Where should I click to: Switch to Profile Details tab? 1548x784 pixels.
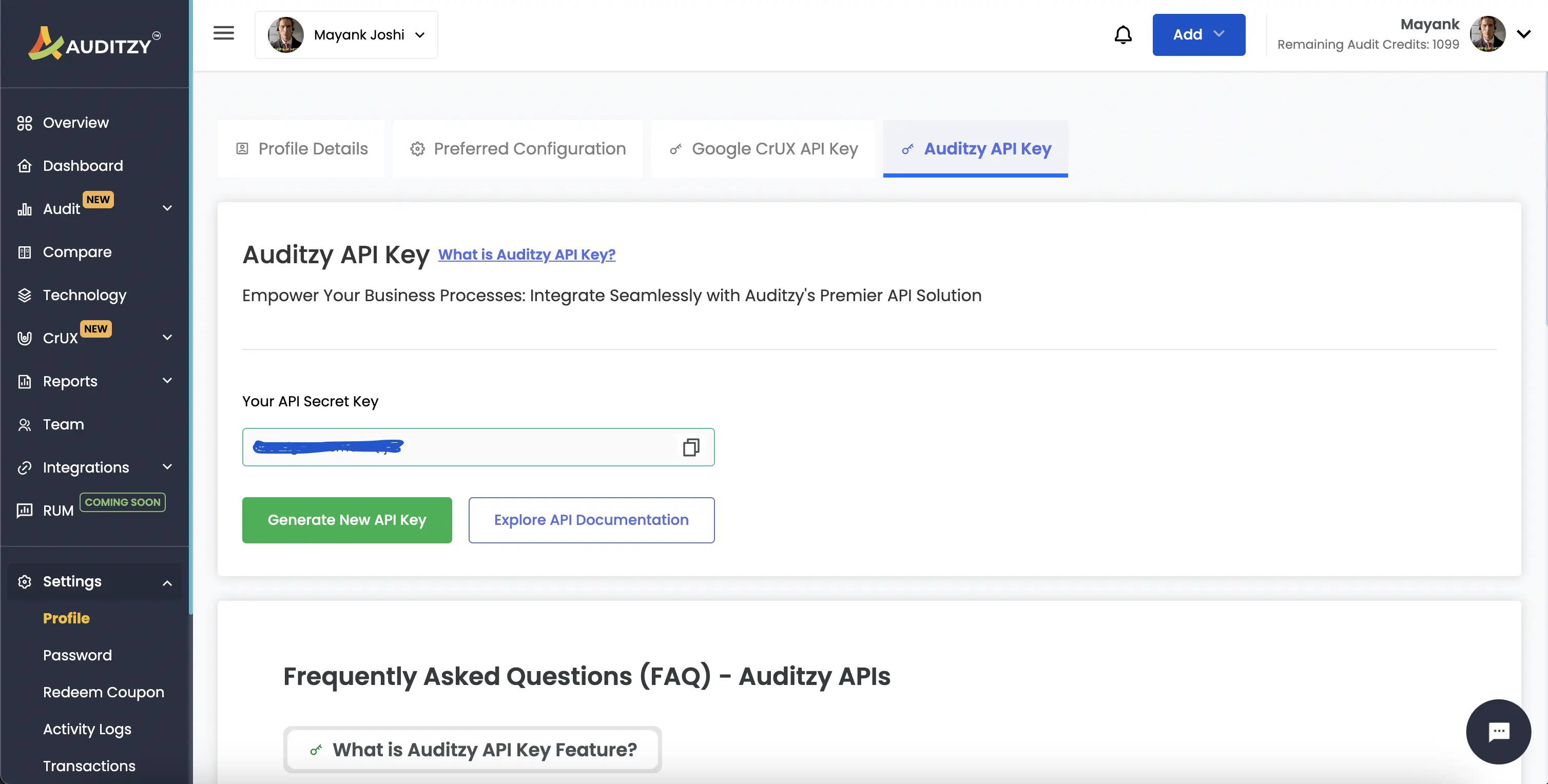[301, 148]
